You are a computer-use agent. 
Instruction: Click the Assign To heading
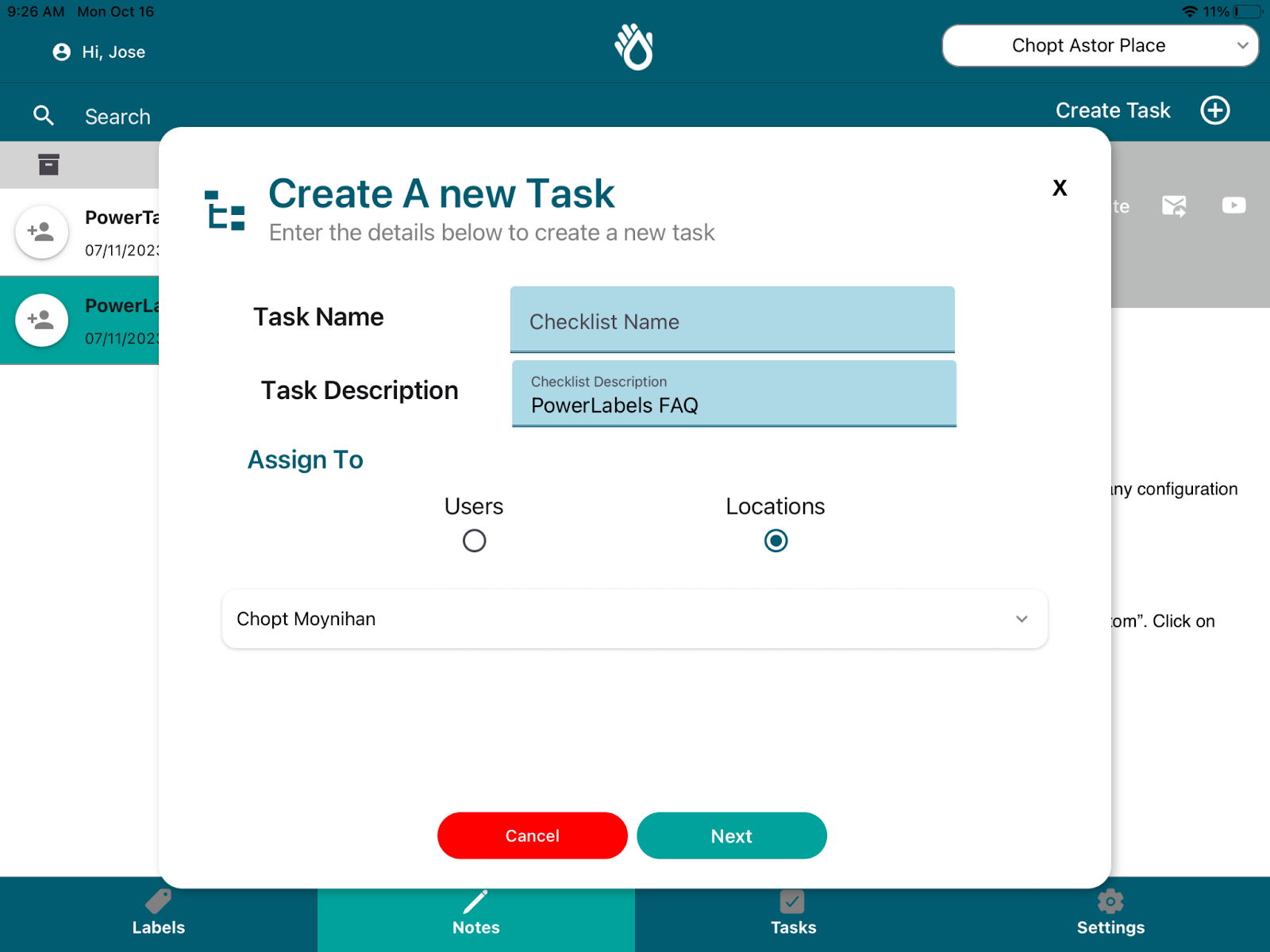[306, 460]
